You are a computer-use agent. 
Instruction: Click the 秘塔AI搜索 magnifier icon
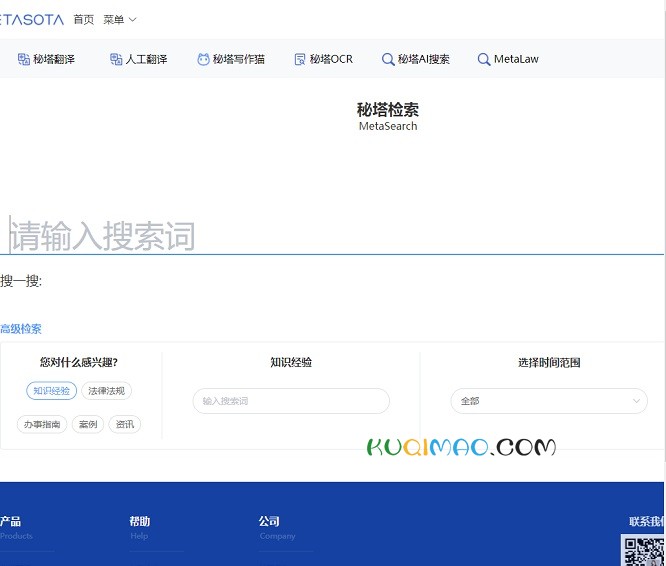[x=388, y=59]
